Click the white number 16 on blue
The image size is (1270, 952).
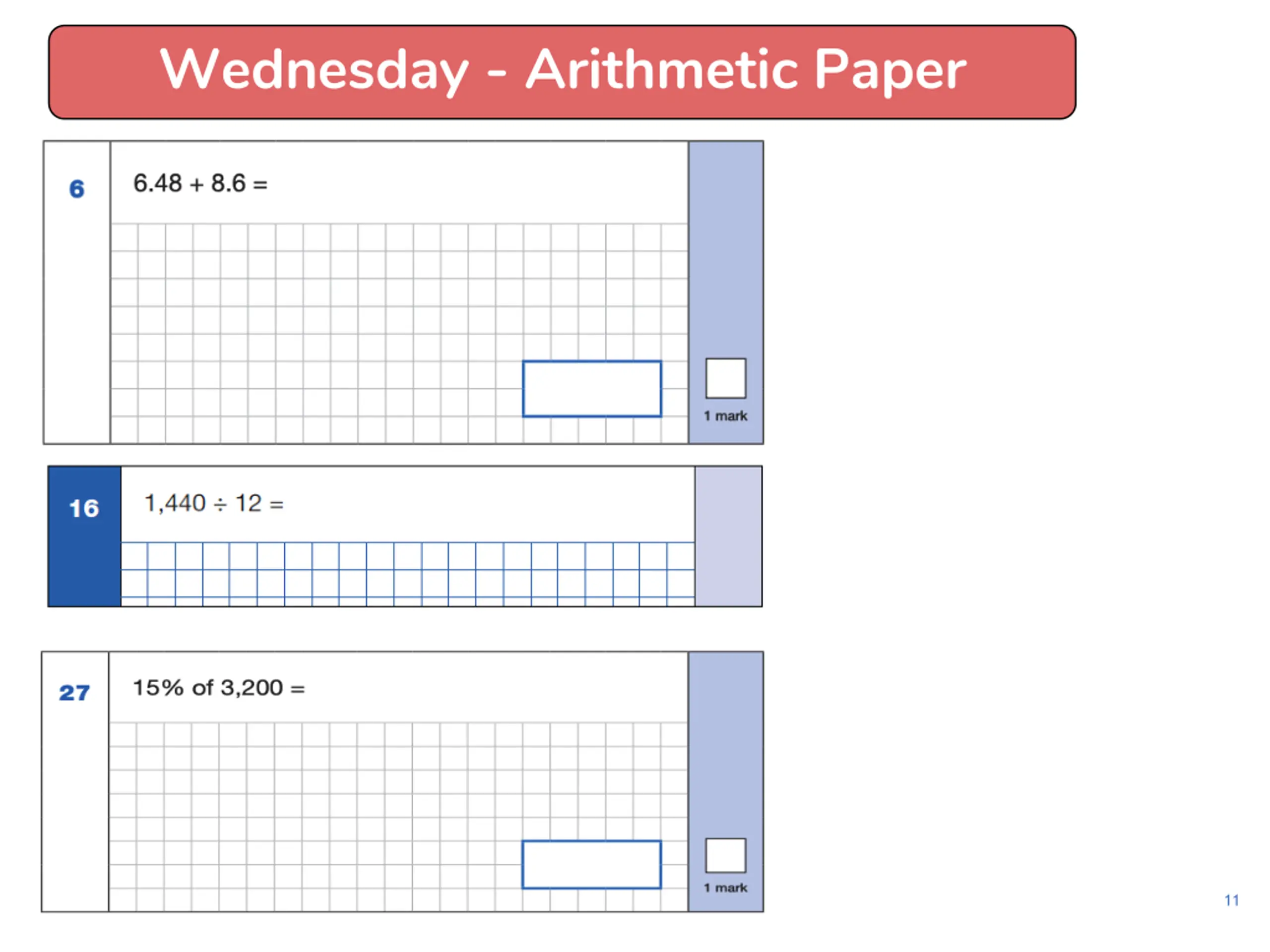pyautogui.click(x=84, y=508)
